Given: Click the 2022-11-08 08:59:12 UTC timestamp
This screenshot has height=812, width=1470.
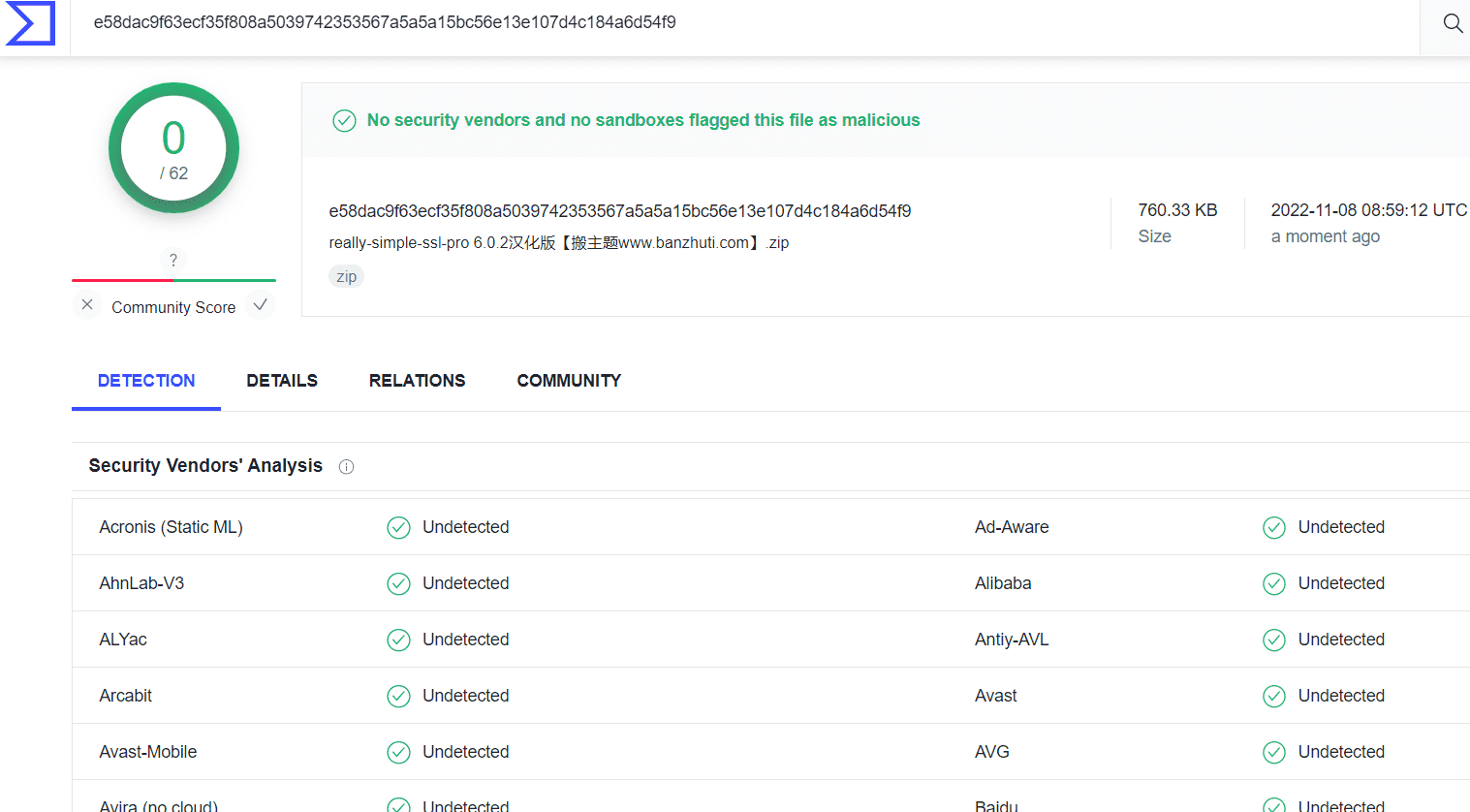Looking at the screenshot, I should coord(1369,210).
